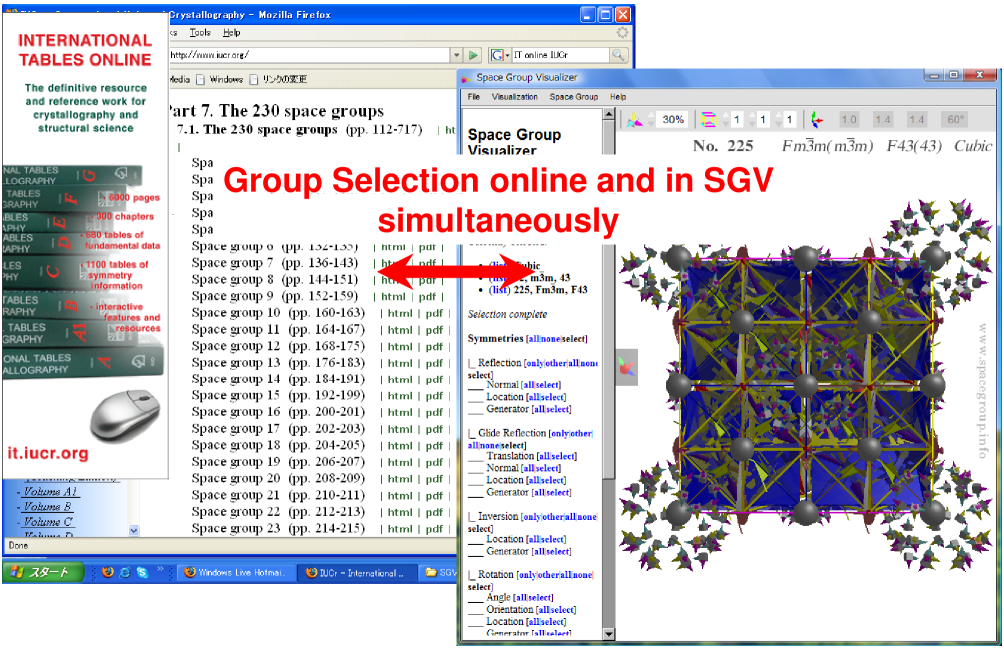
Task: Toggle the Glide Reflection symmetry marker
Action: 471,434
